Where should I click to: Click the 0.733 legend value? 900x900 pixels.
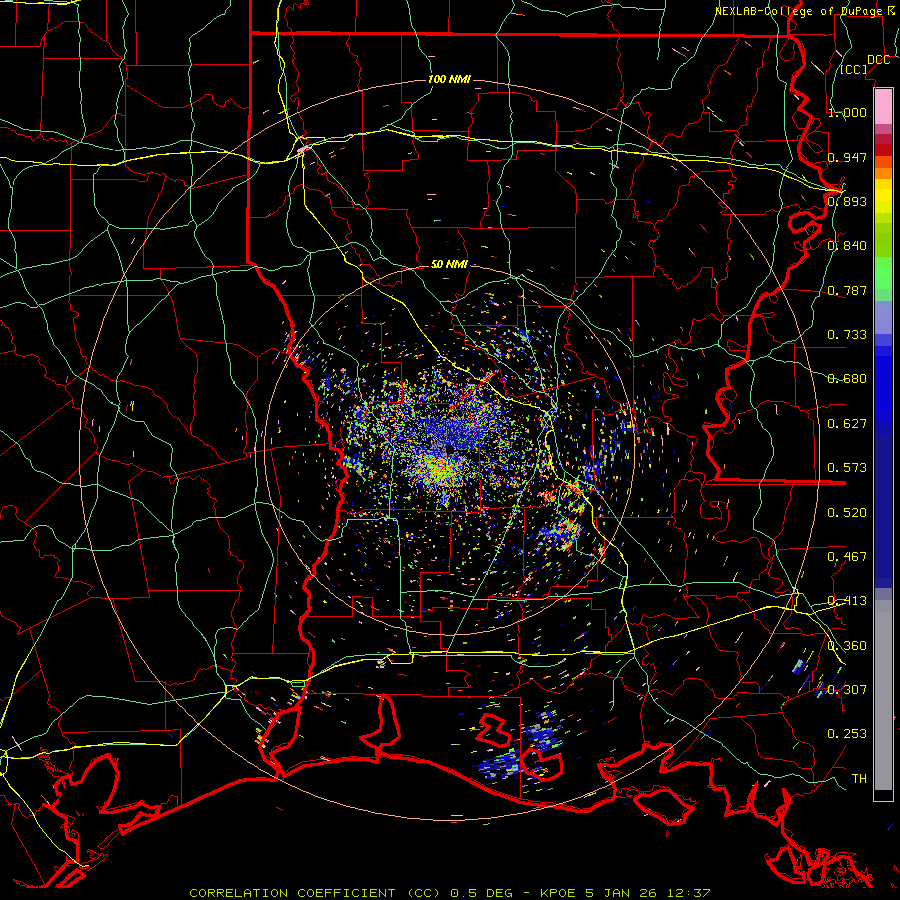[847, 335]
